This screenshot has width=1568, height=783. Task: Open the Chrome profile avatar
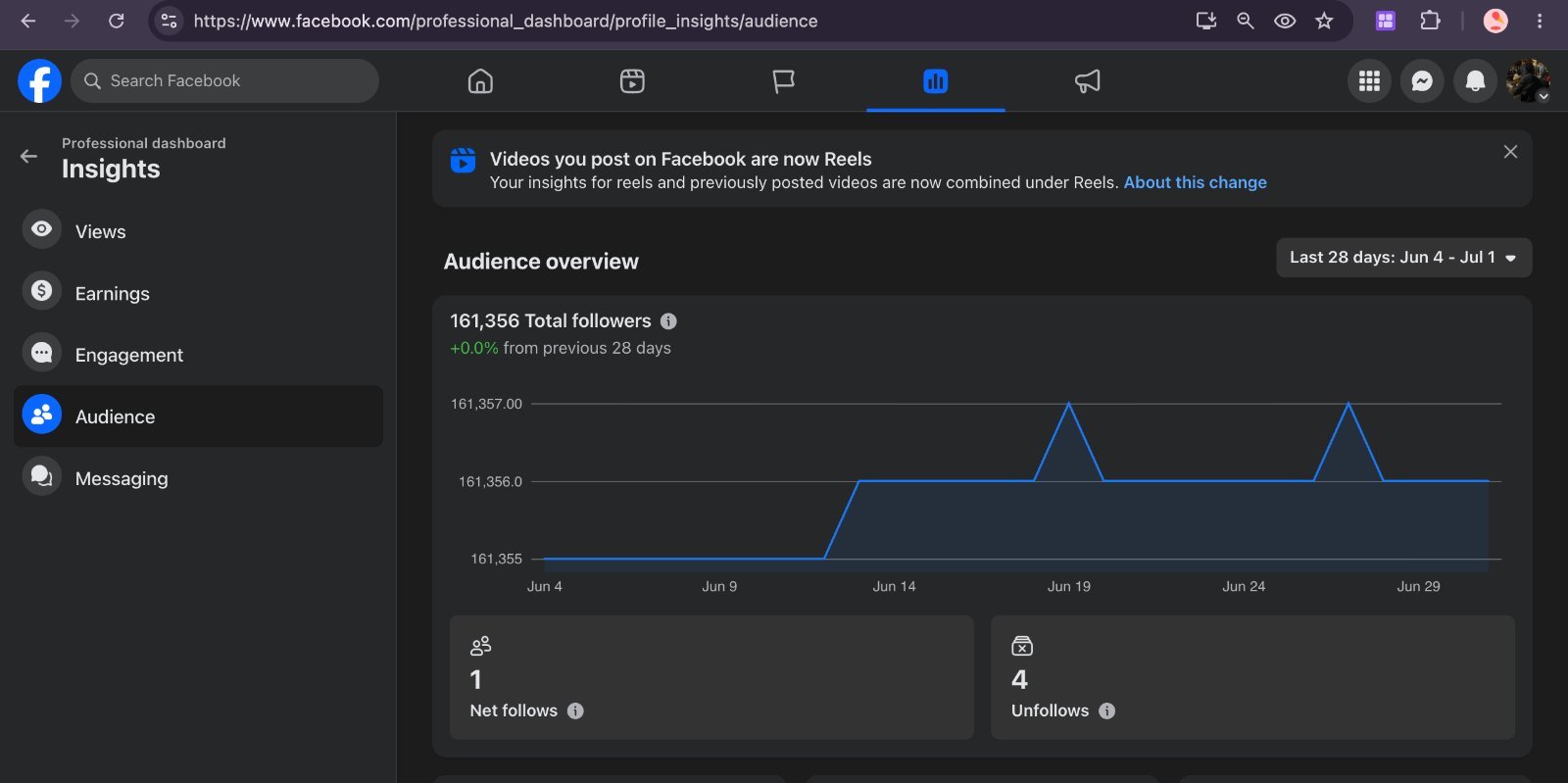point(1495,21)
